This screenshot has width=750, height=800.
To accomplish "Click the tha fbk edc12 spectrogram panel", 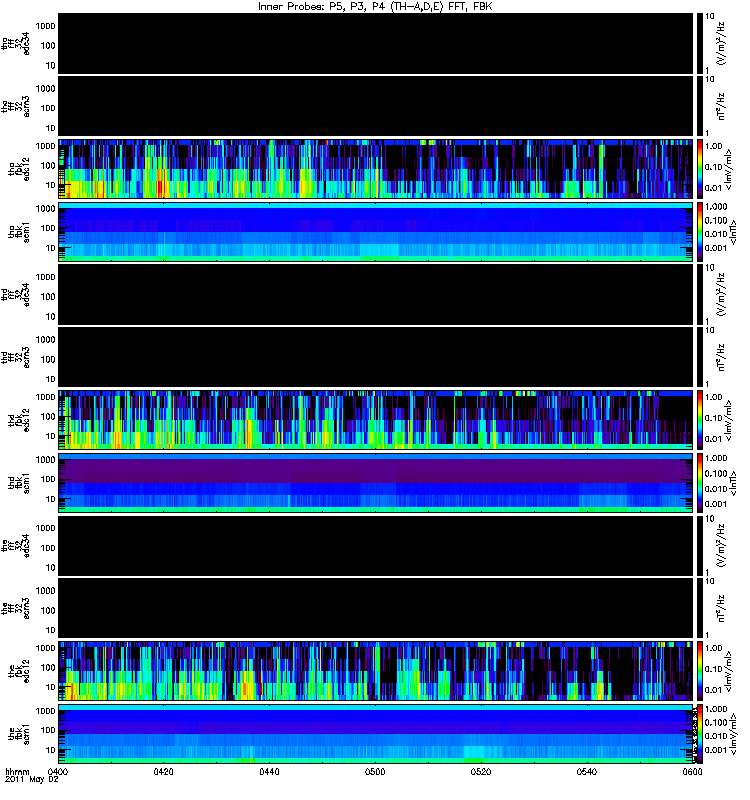I will tap(376, 169).
